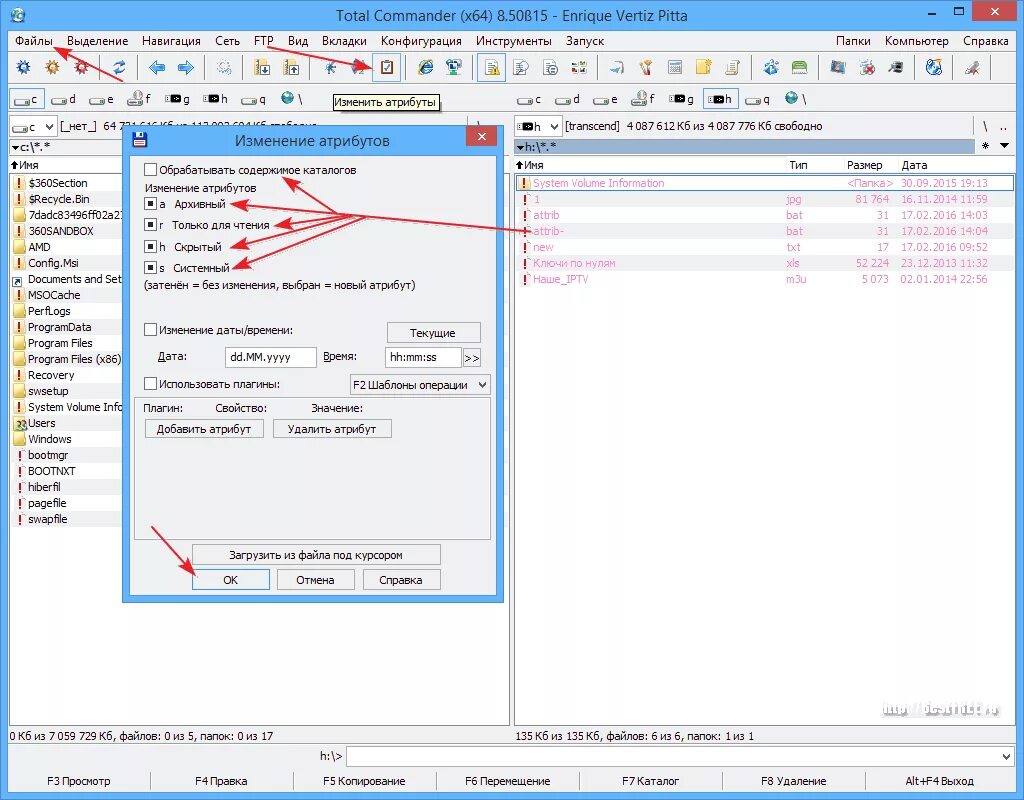Open the F2 Шаблоны операции dropdown
Viewport: 1024px width, 800px height.
(x=420, y=385)
